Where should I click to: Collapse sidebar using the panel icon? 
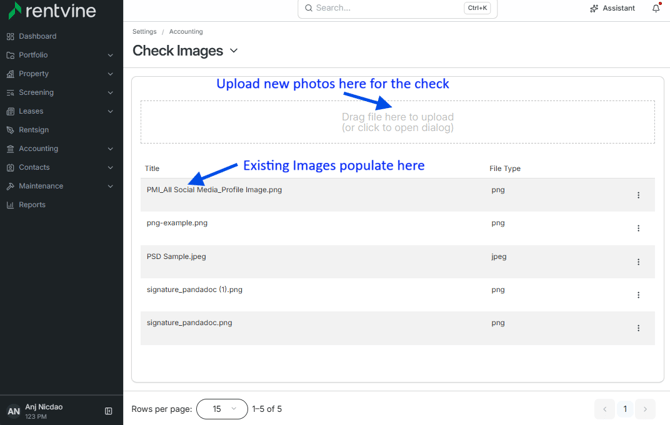tap(109, 411)
